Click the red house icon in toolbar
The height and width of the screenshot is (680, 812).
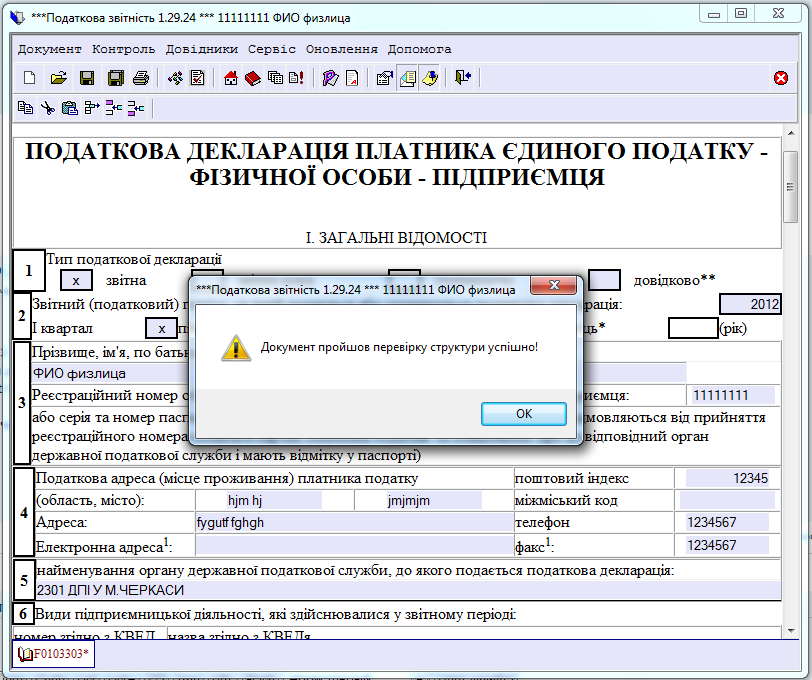point(231,78)
